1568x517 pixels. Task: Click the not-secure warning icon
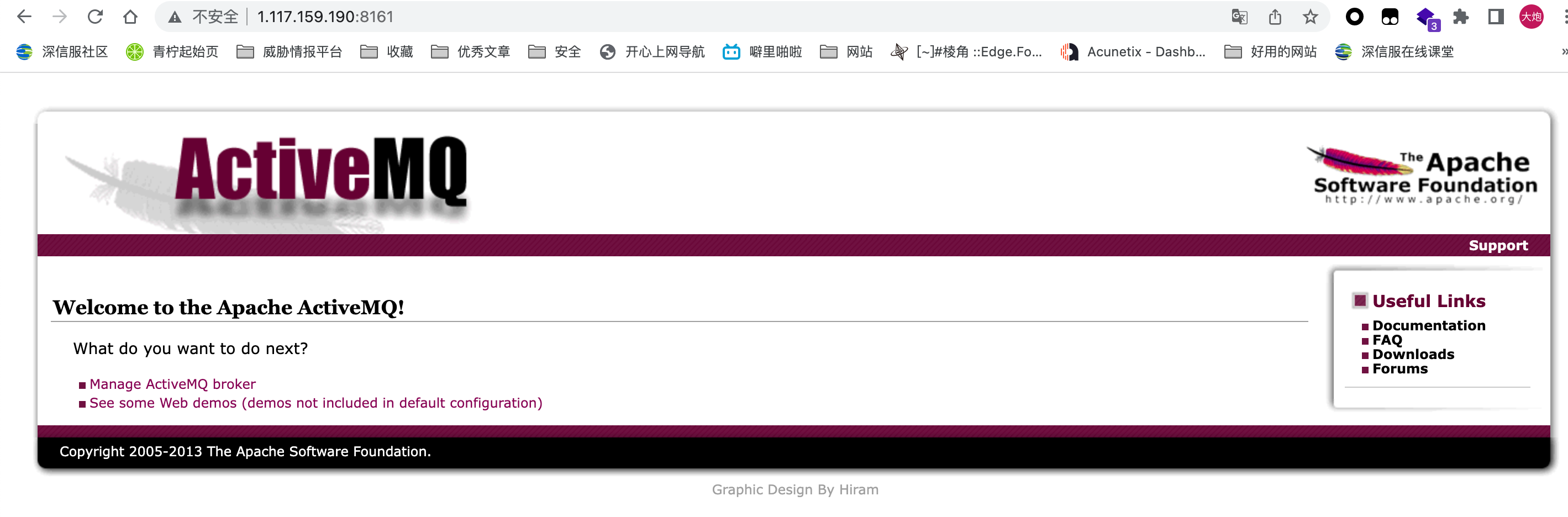tap(175, 17)
